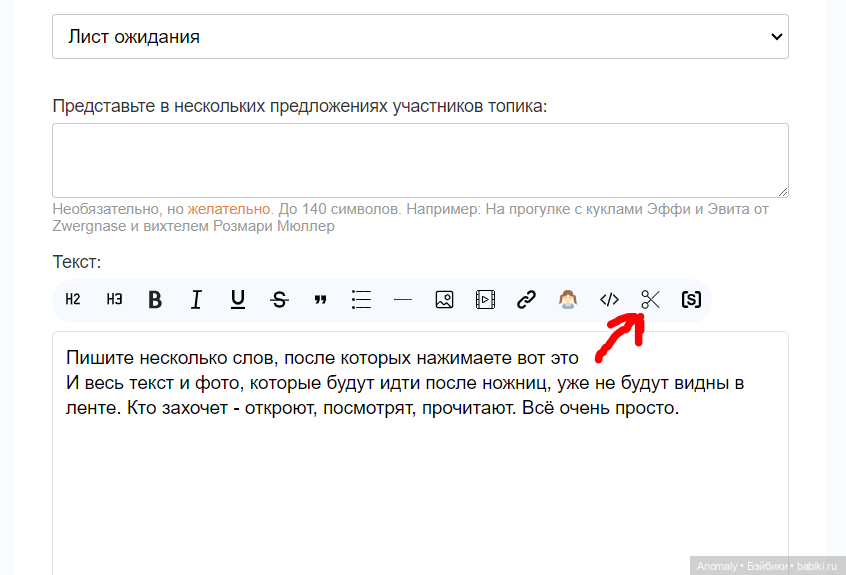Insert a video into the post

click(x=486, y=299)
